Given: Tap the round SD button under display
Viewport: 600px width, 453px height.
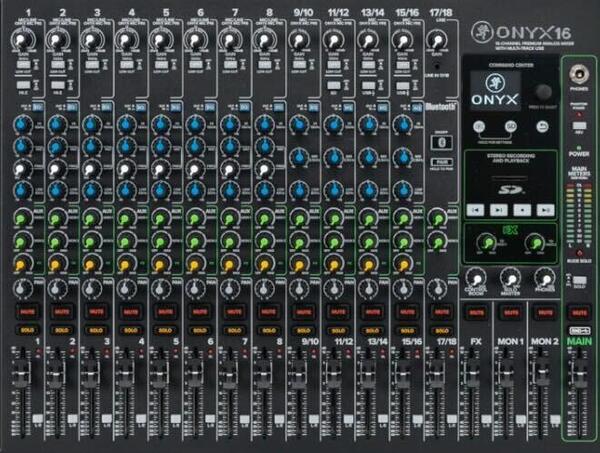Looking at the screenshot, I should (x=511, y=127).
